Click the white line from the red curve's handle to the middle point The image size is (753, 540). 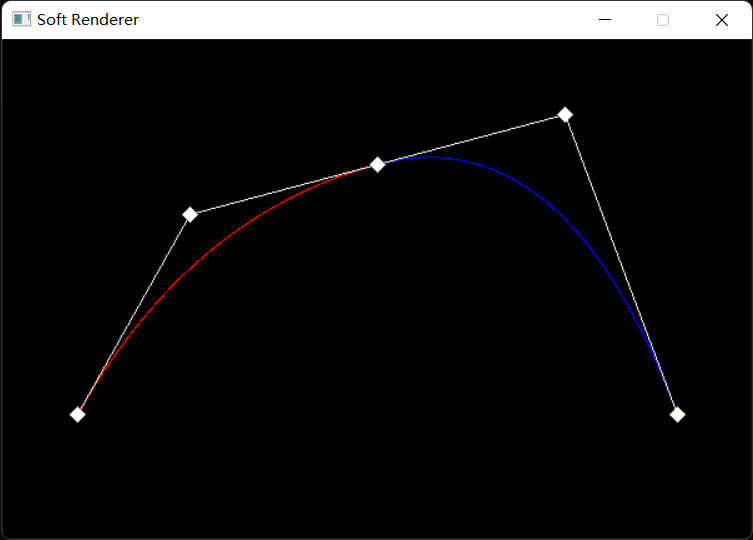284,189
